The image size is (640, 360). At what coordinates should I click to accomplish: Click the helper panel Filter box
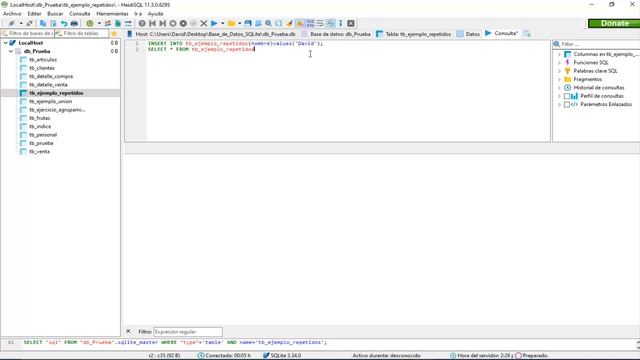(597, 44)
